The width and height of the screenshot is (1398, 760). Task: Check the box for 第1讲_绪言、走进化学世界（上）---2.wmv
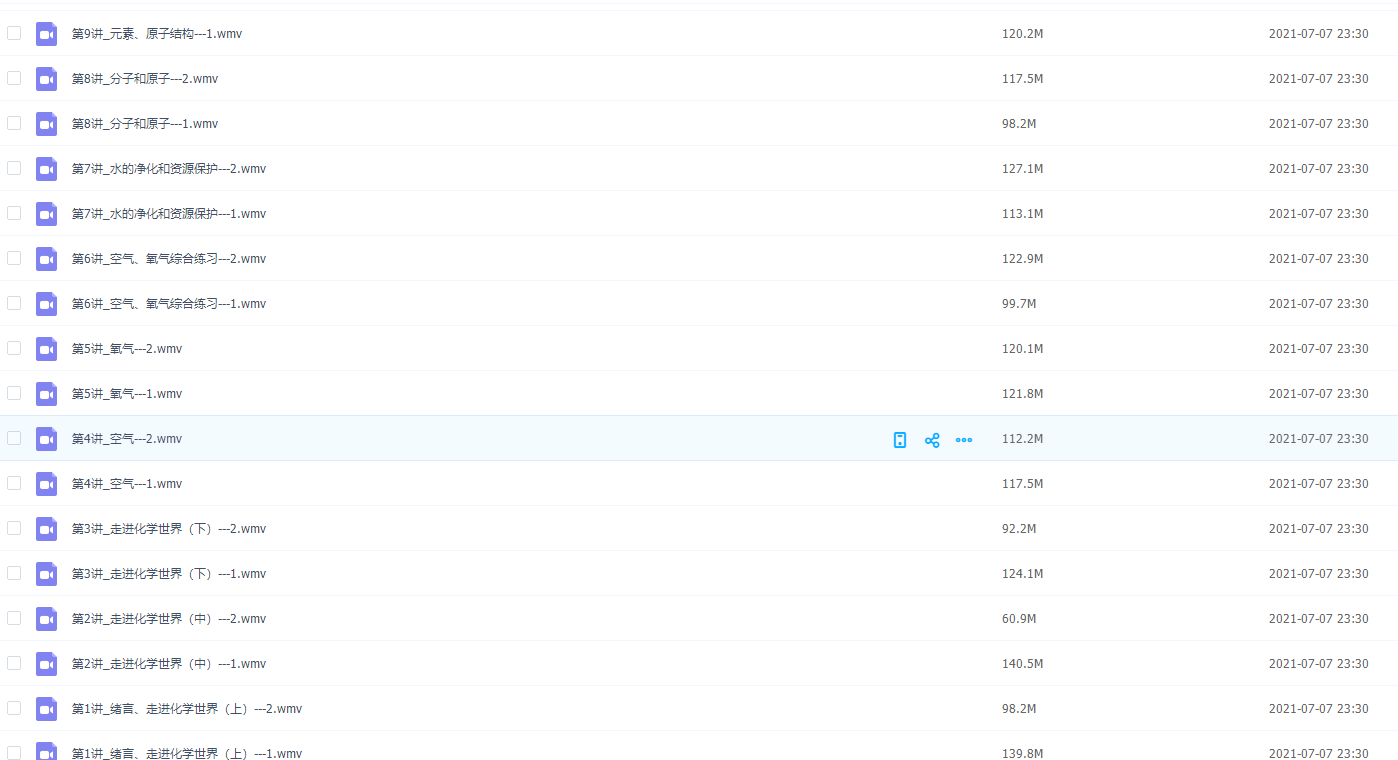pyautogui.click(x=14, y=708)
